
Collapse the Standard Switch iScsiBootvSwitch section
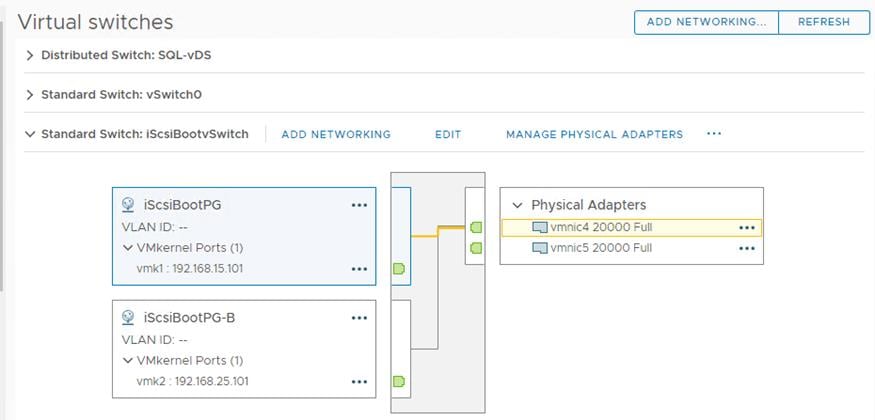(30, 134)
